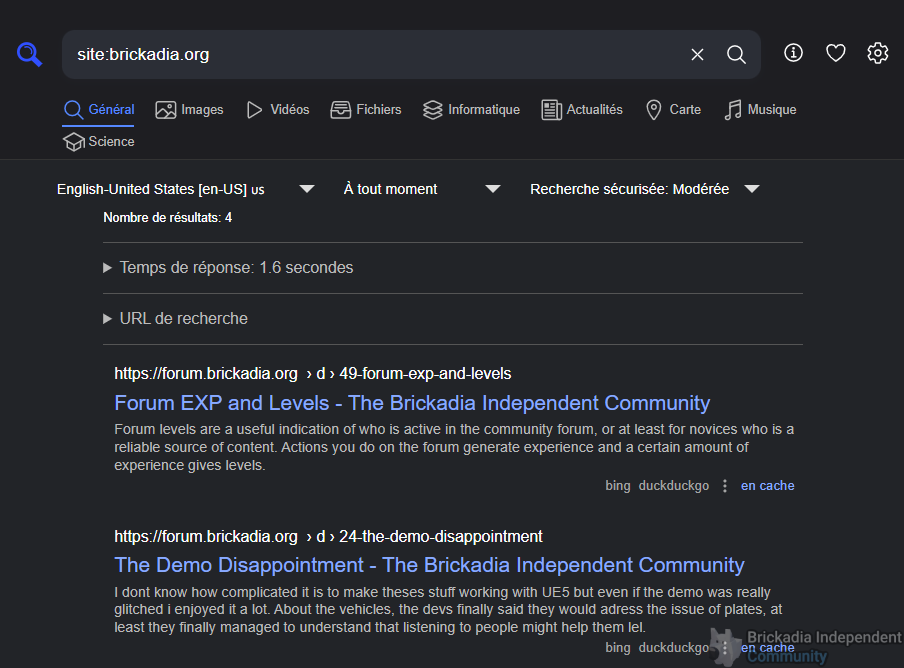Switch to the Images tab

click(x=190, y=110)
